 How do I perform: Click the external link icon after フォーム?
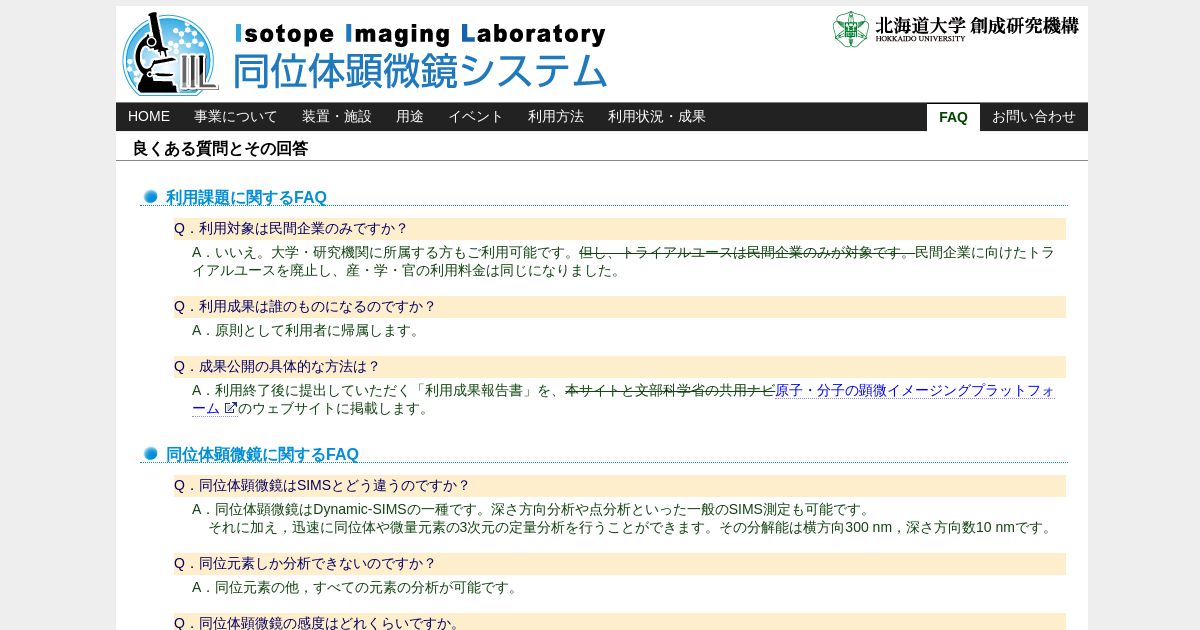[x=230, y=408]
